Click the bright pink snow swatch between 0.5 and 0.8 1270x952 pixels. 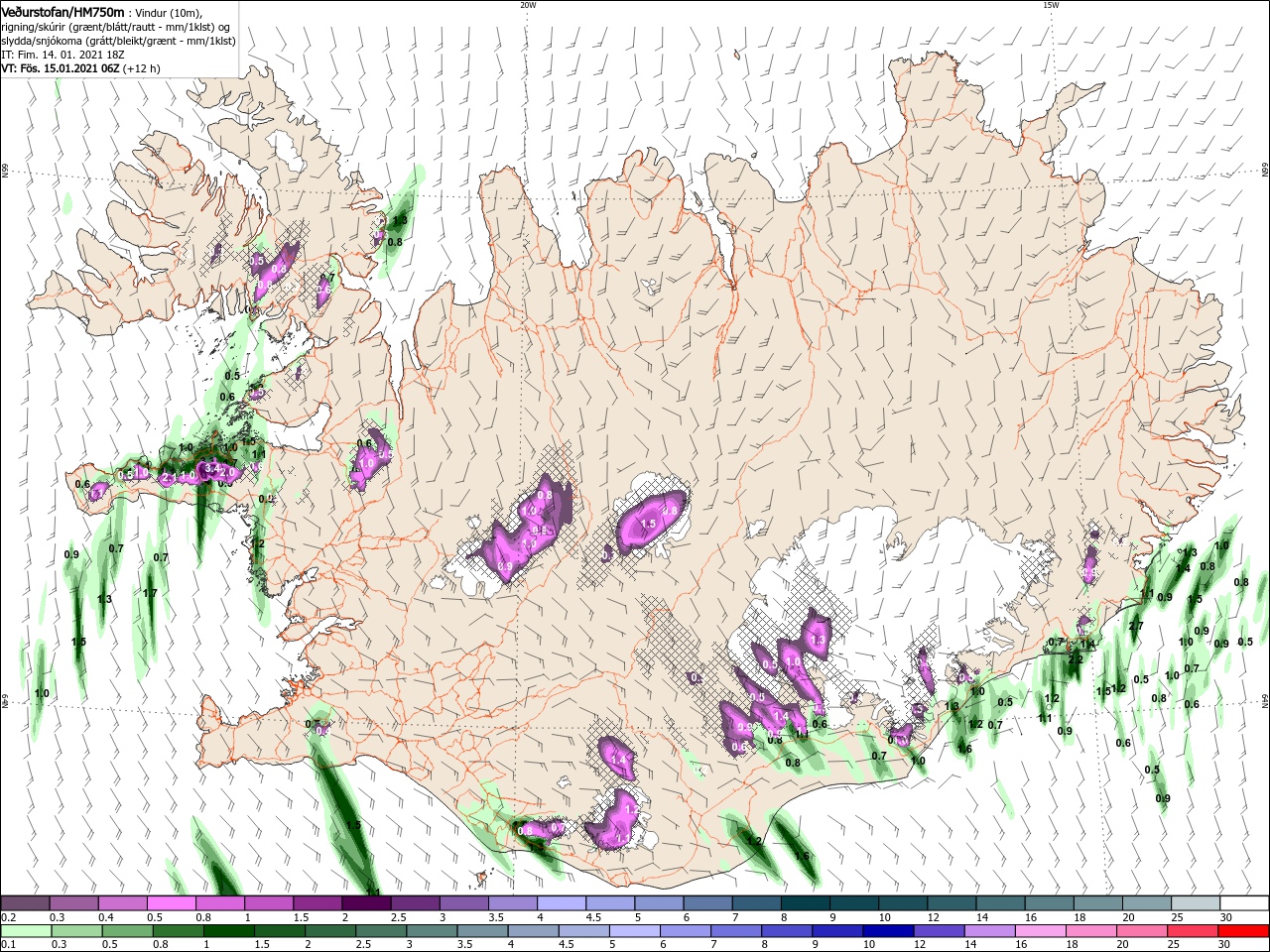click(172, 903)
